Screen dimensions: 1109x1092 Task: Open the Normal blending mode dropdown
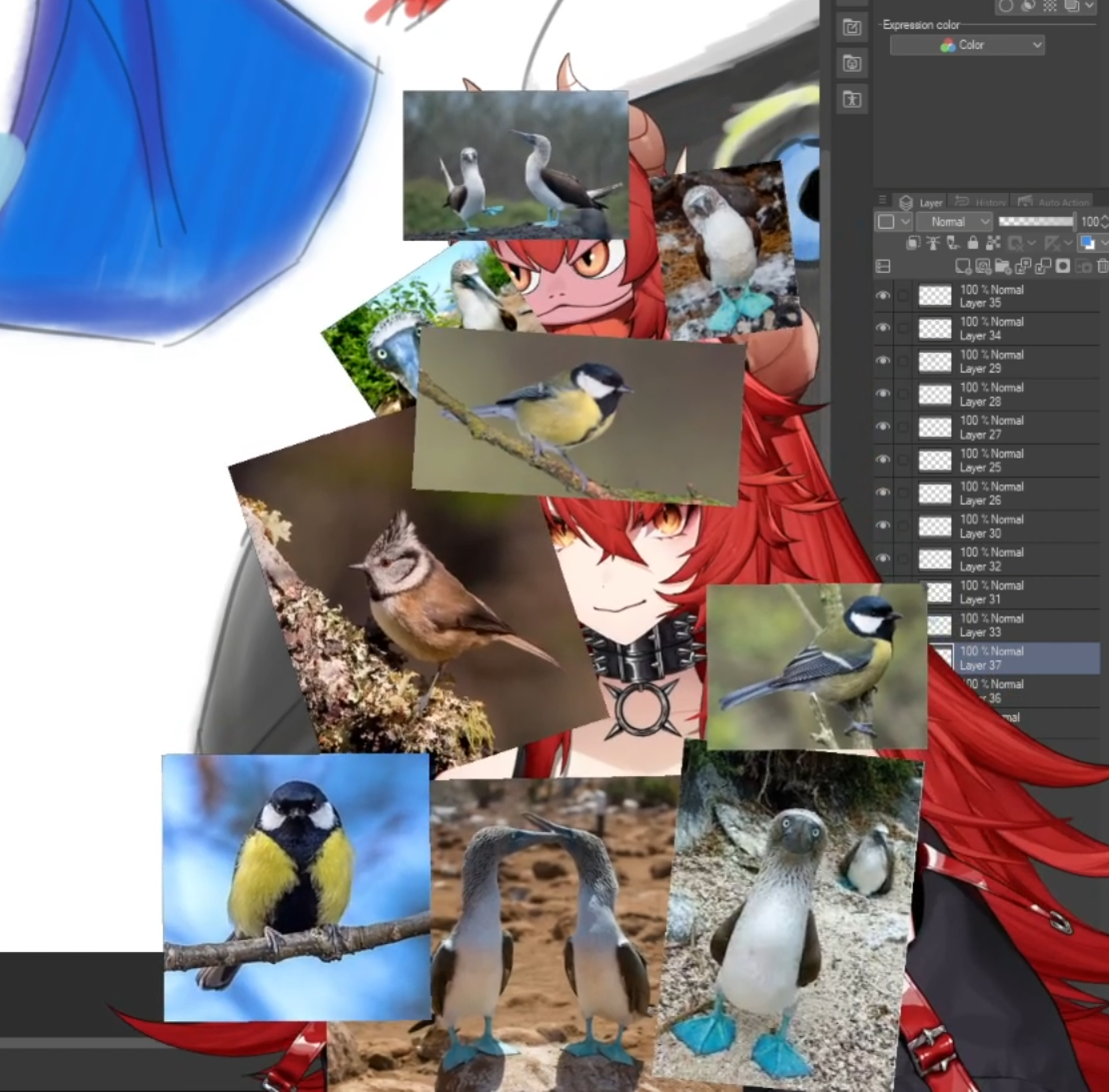pos(954,222)
